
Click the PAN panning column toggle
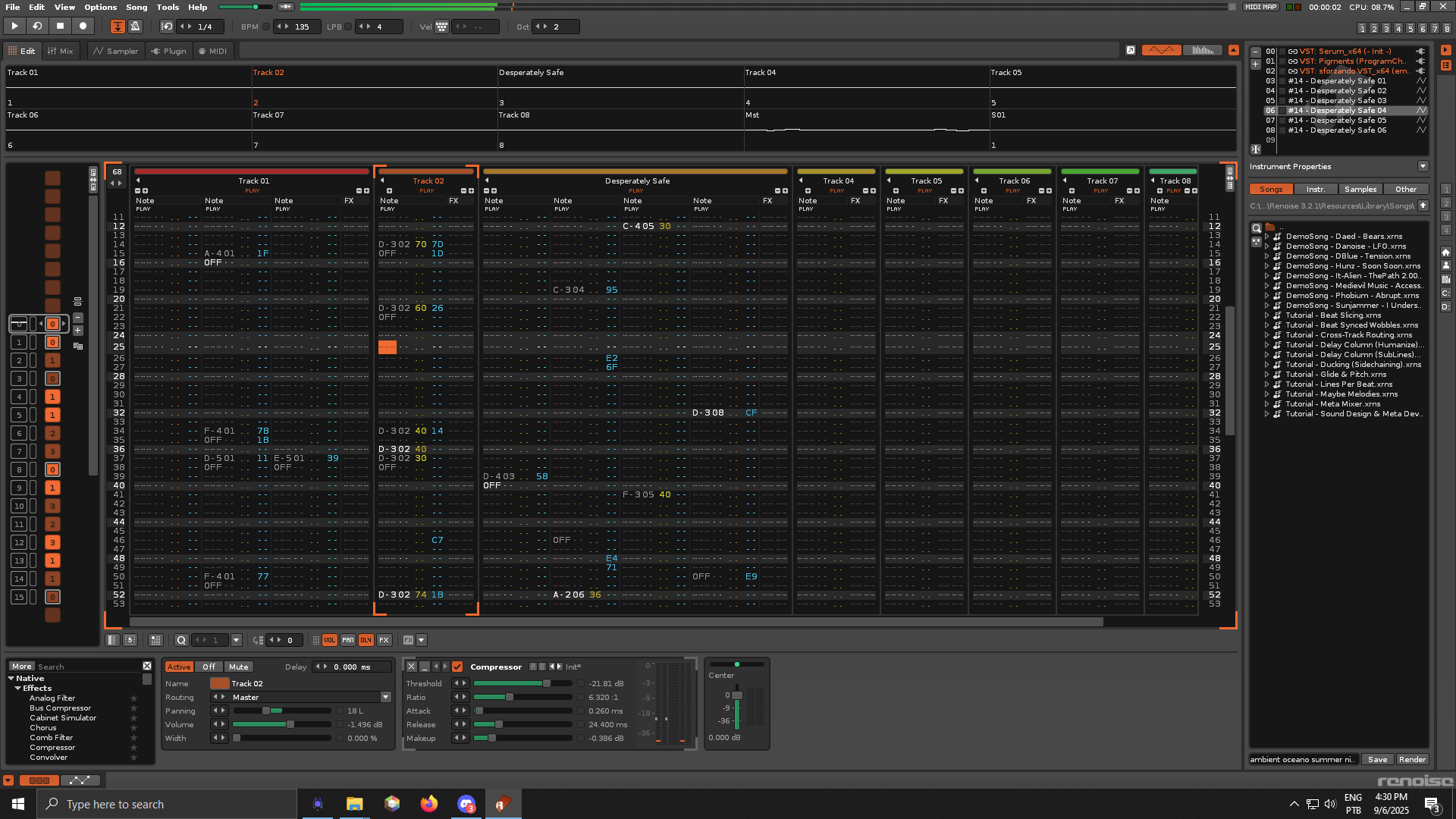click(x=347, y=640)
